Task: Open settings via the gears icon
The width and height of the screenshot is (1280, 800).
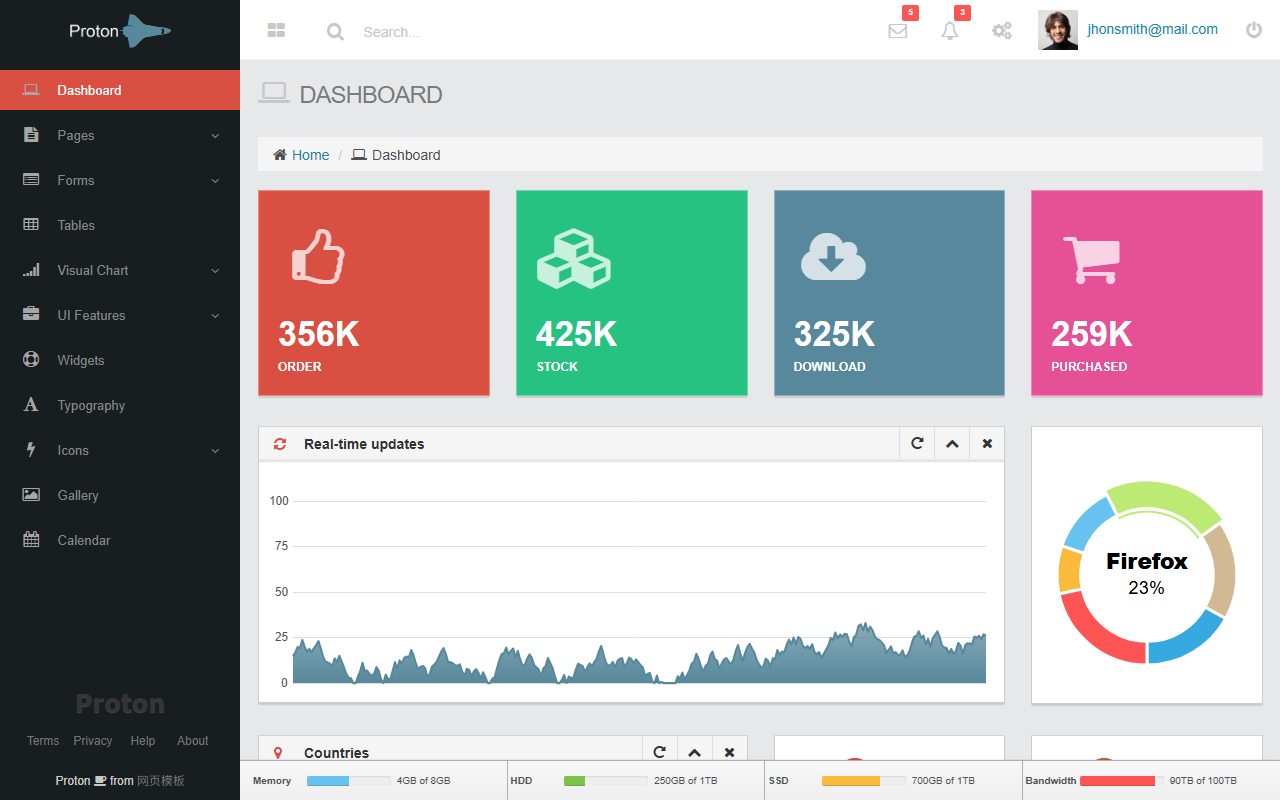Action: (1002, 31)
